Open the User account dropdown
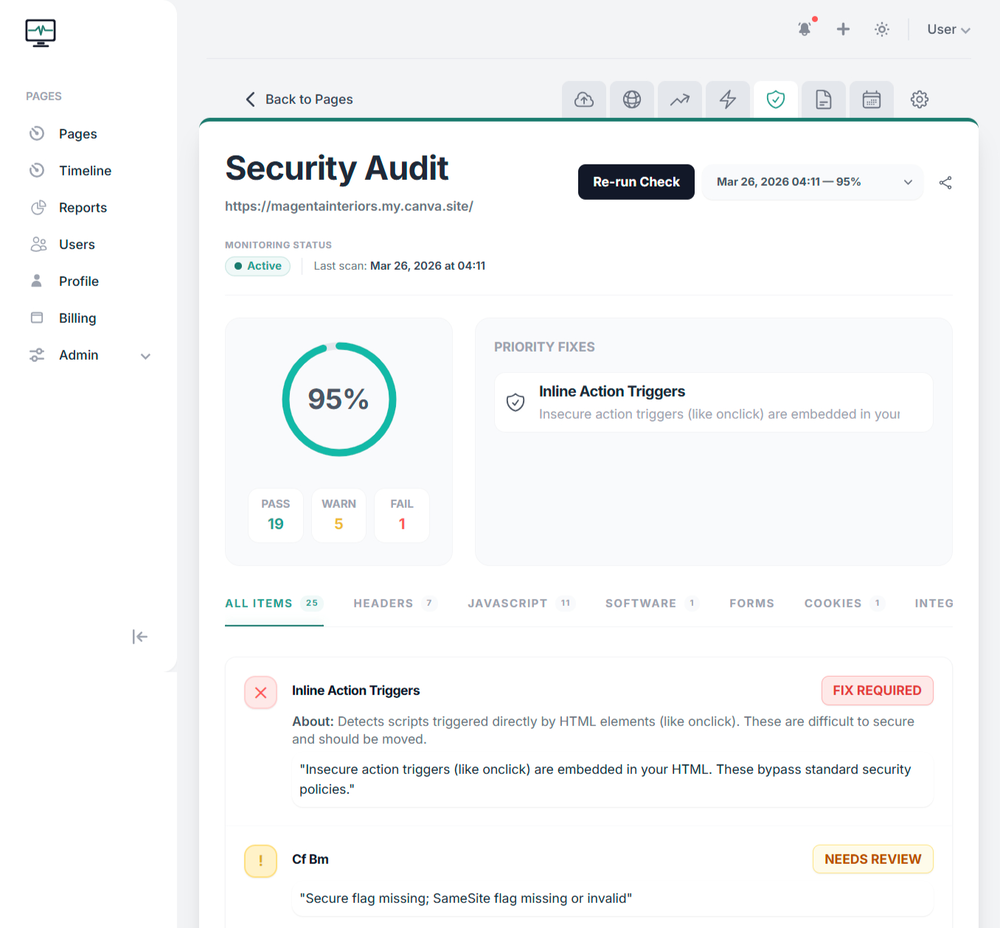 (x=947, y=29)
